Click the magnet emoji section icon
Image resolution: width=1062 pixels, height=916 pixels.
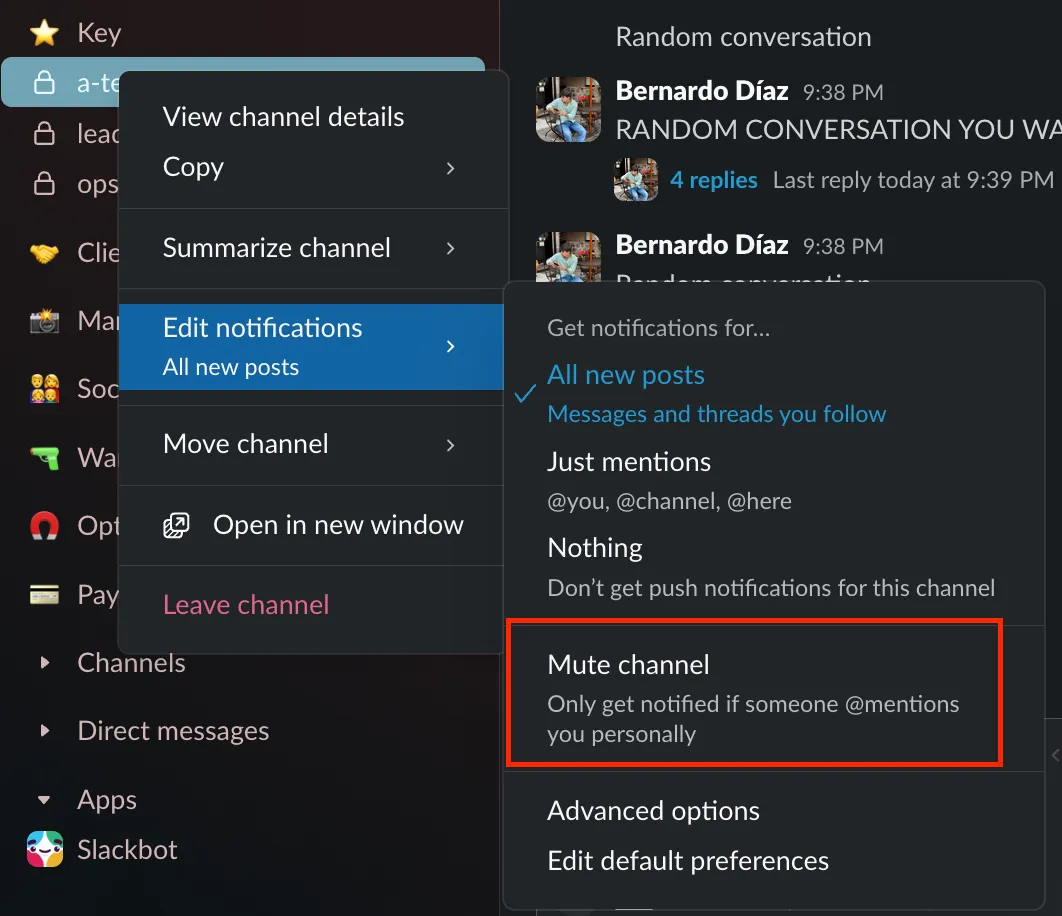[44, 525]
